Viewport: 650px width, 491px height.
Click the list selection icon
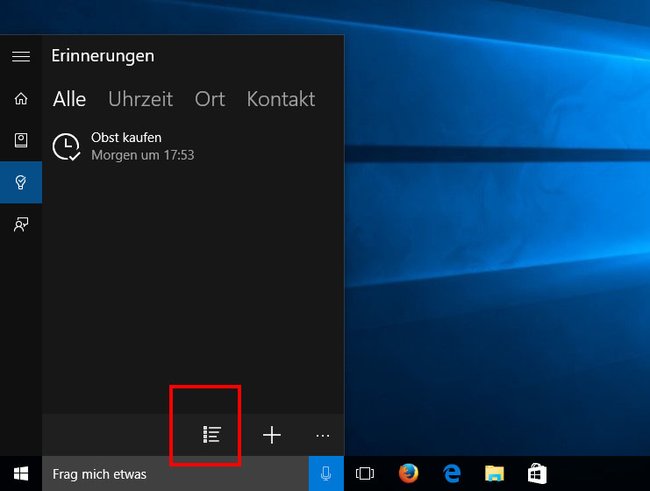pos(212,435)
